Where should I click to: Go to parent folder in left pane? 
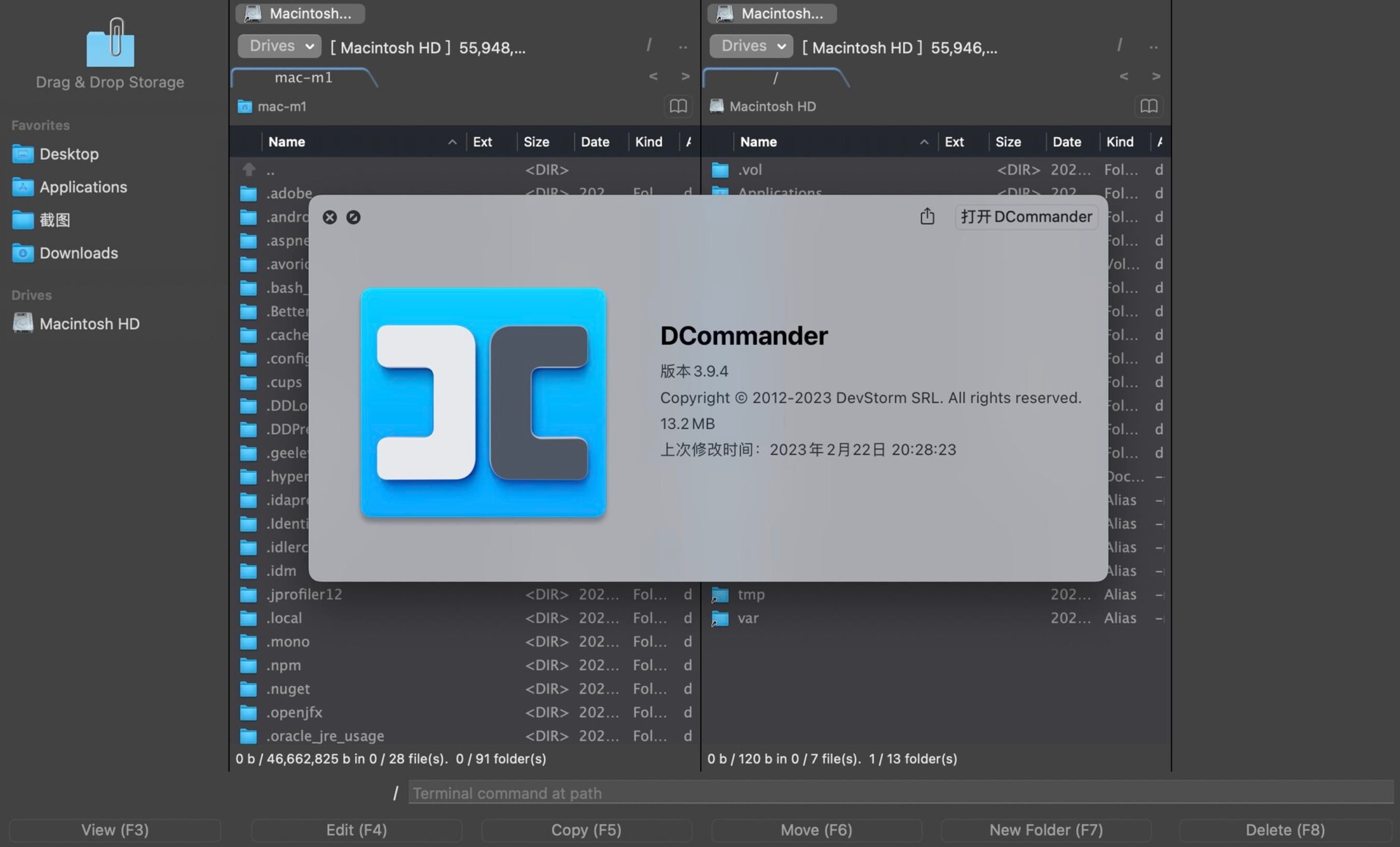683,47
